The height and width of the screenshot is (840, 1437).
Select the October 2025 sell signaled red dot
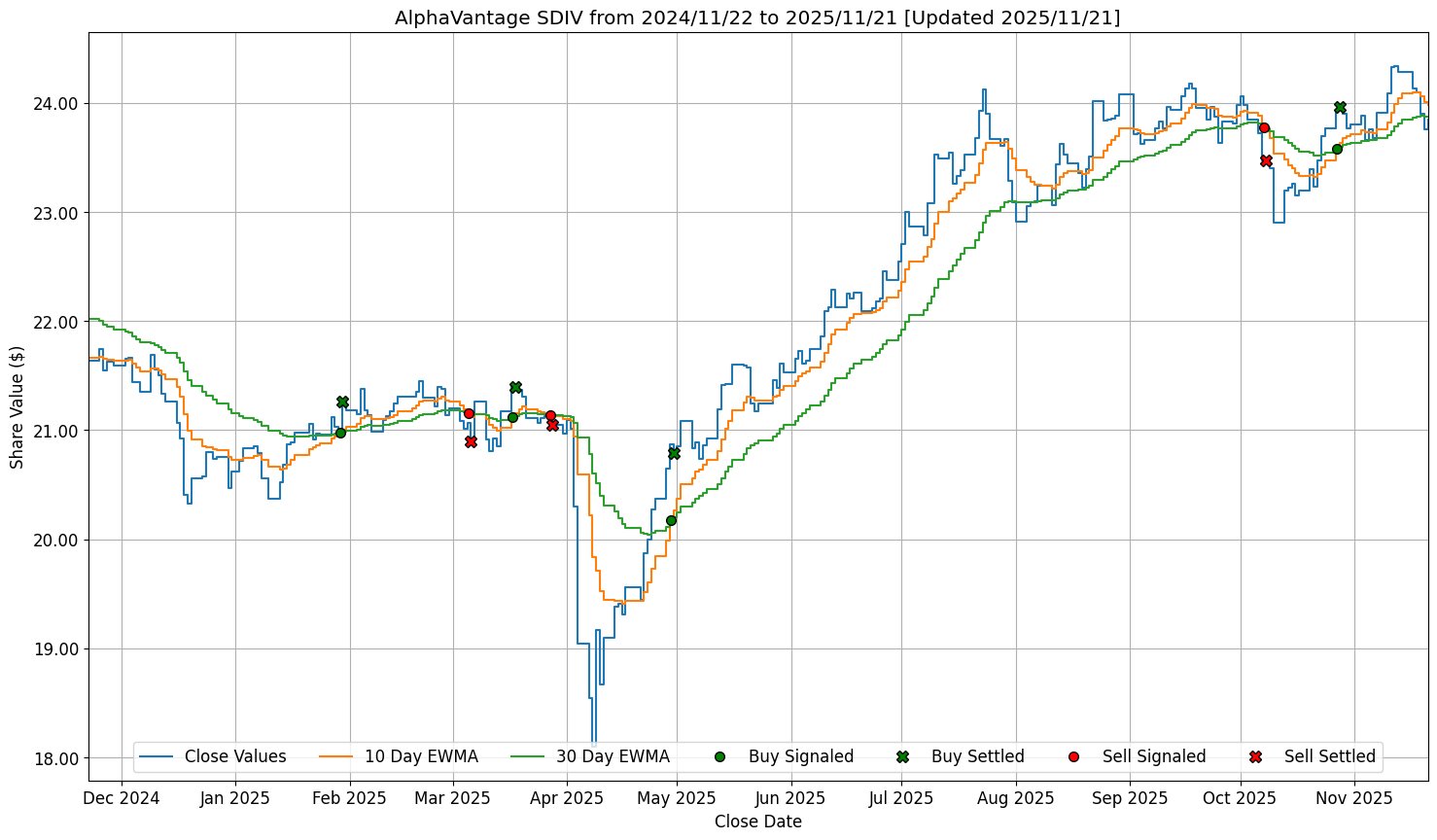(x=1264, y=127)
